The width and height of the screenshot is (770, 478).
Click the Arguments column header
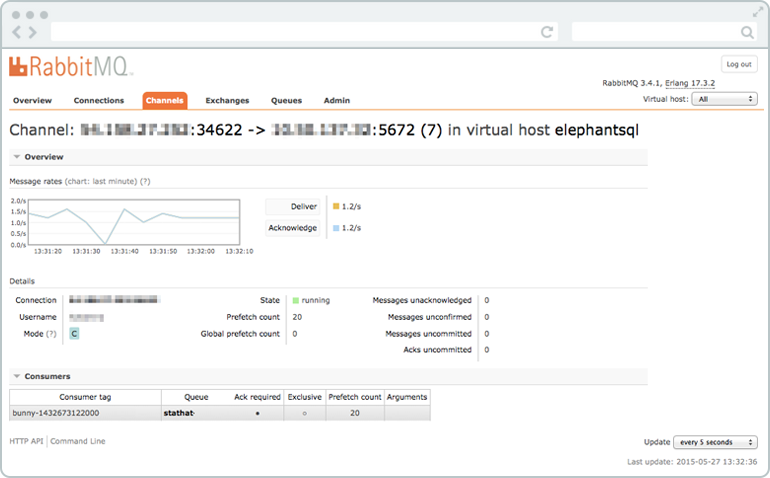pyautogui.click(x=407, y=397)
